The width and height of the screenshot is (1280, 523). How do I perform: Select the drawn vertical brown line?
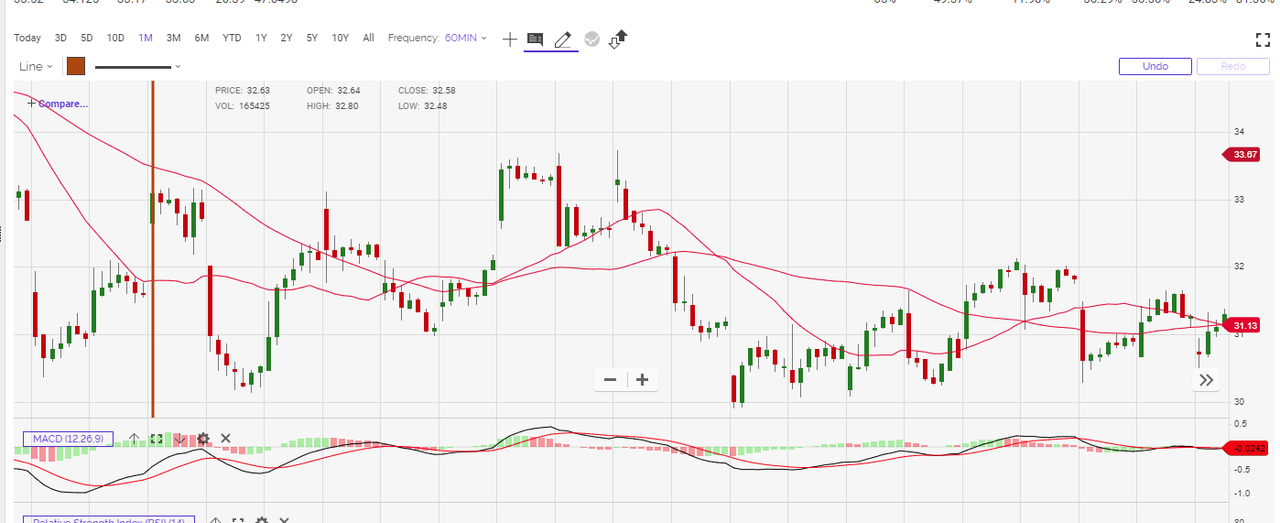[152, 250]
